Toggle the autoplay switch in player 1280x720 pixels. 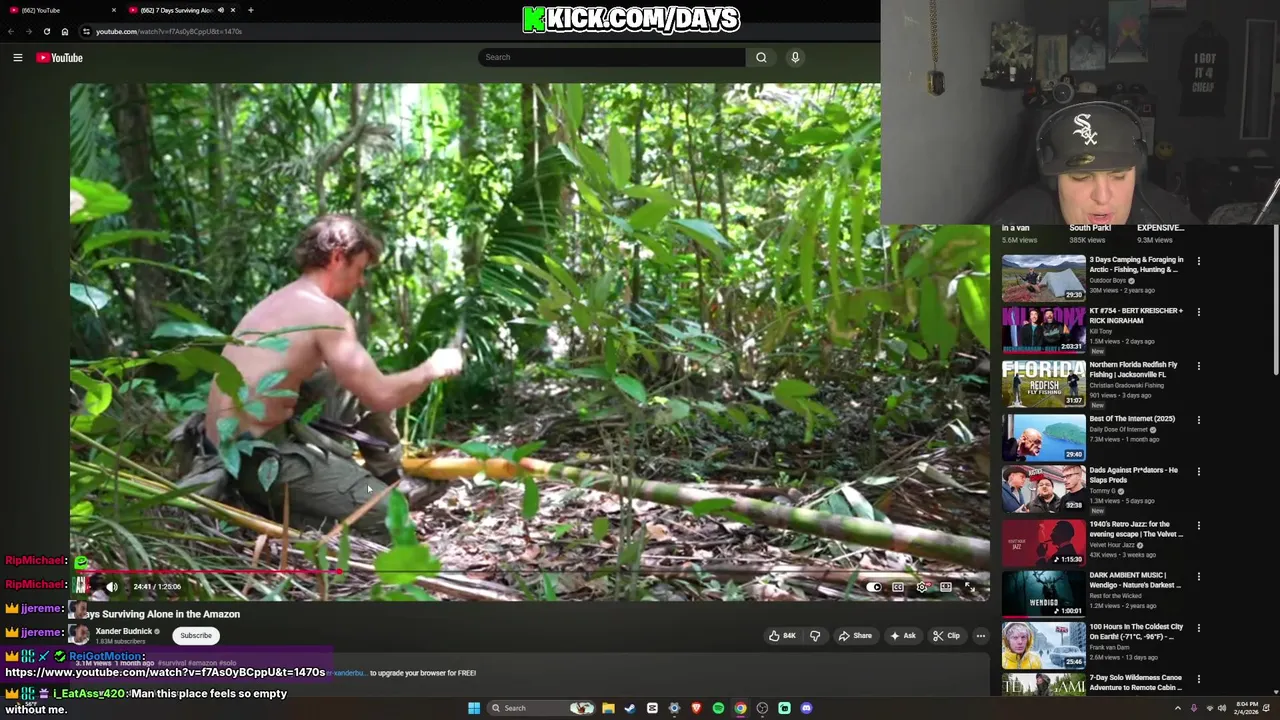pyautogui.click(x=874, y=587)
